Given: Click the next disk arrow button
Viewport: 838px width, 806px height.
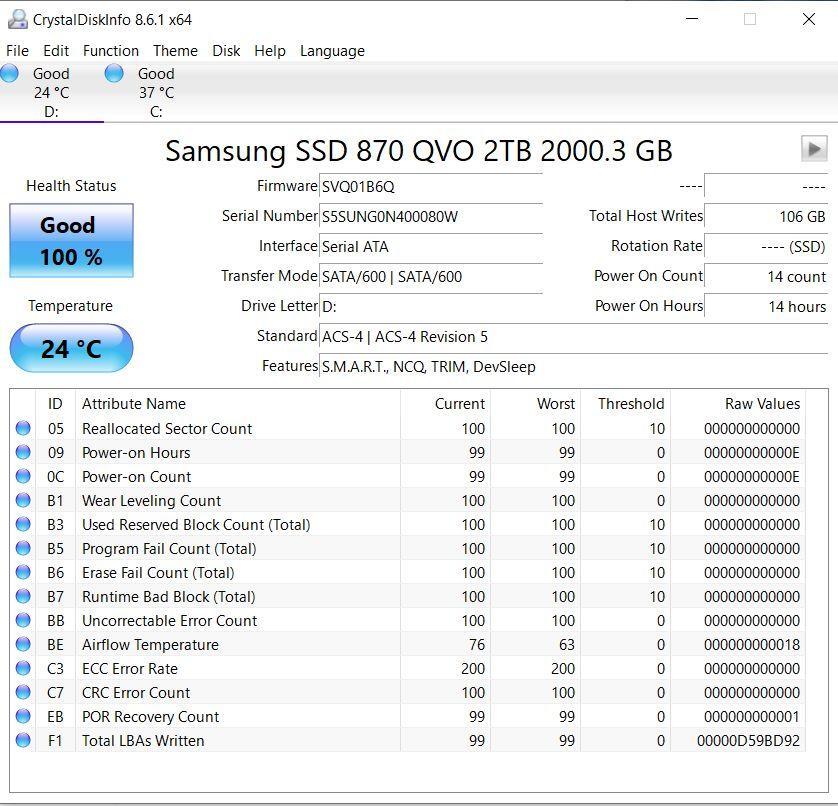Looking at the screenshot, I should [x=814, y=149].
